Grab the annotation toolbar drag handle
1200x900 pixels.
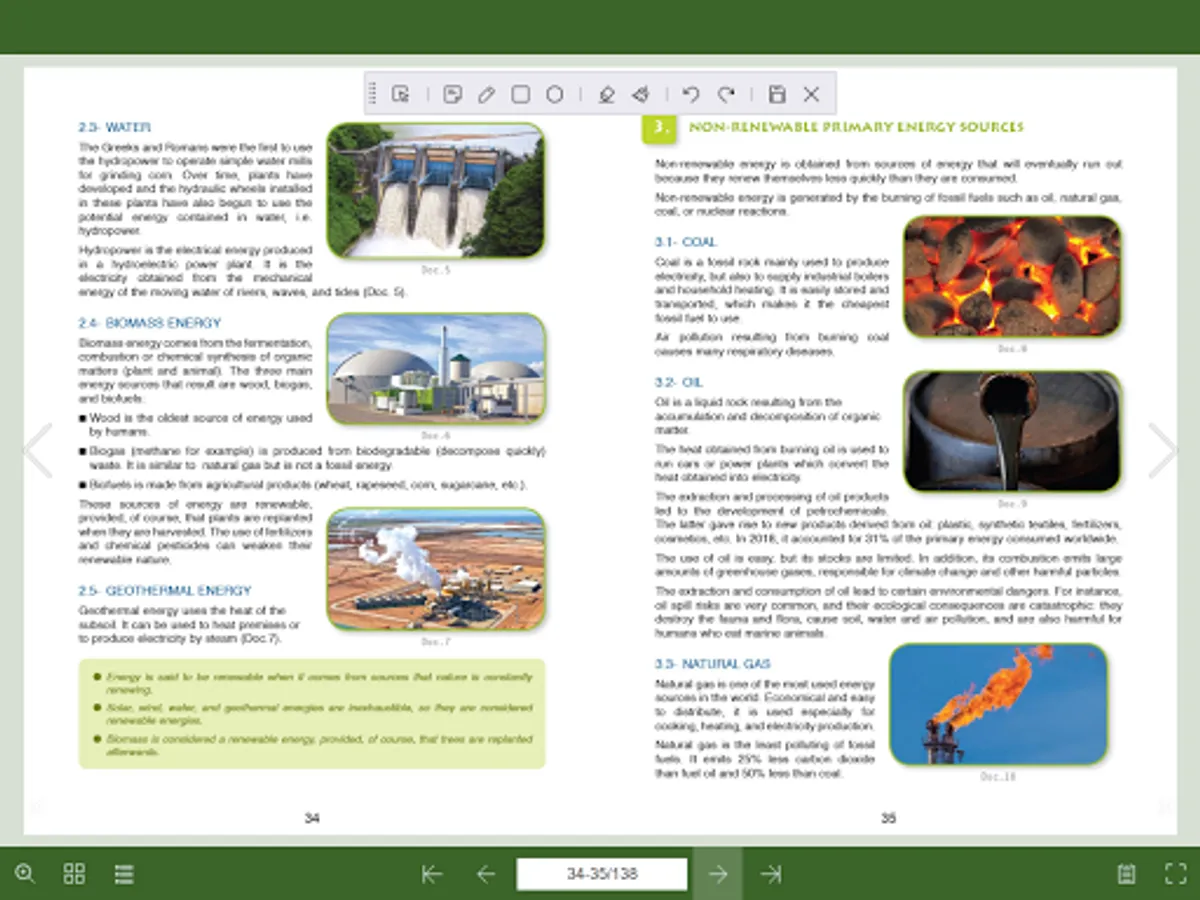[373, 94]
